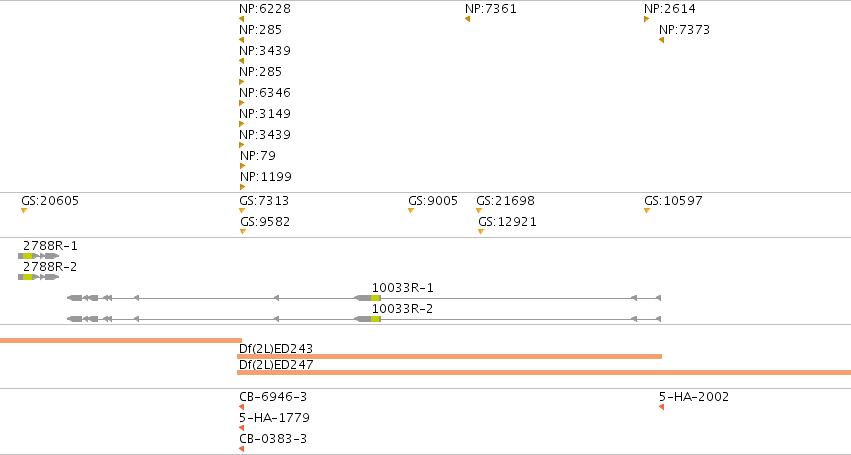This screenshot has width=851, height=455.
Task: Select the CB-6946-3 label text
Action: pyautogui.click(x=273, y=397)
